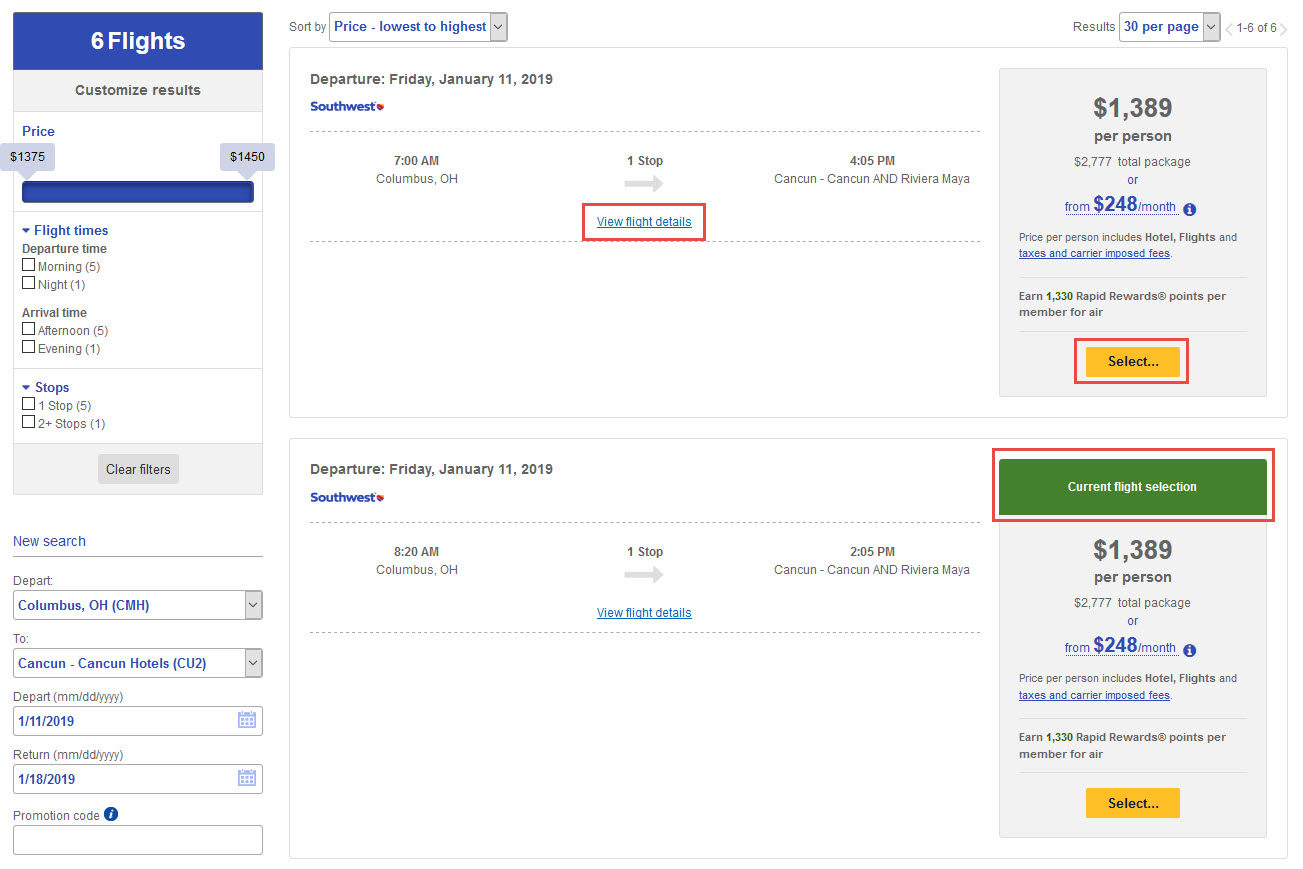
Task: Click the Current flight selection banner
Action: point(1132,487)
